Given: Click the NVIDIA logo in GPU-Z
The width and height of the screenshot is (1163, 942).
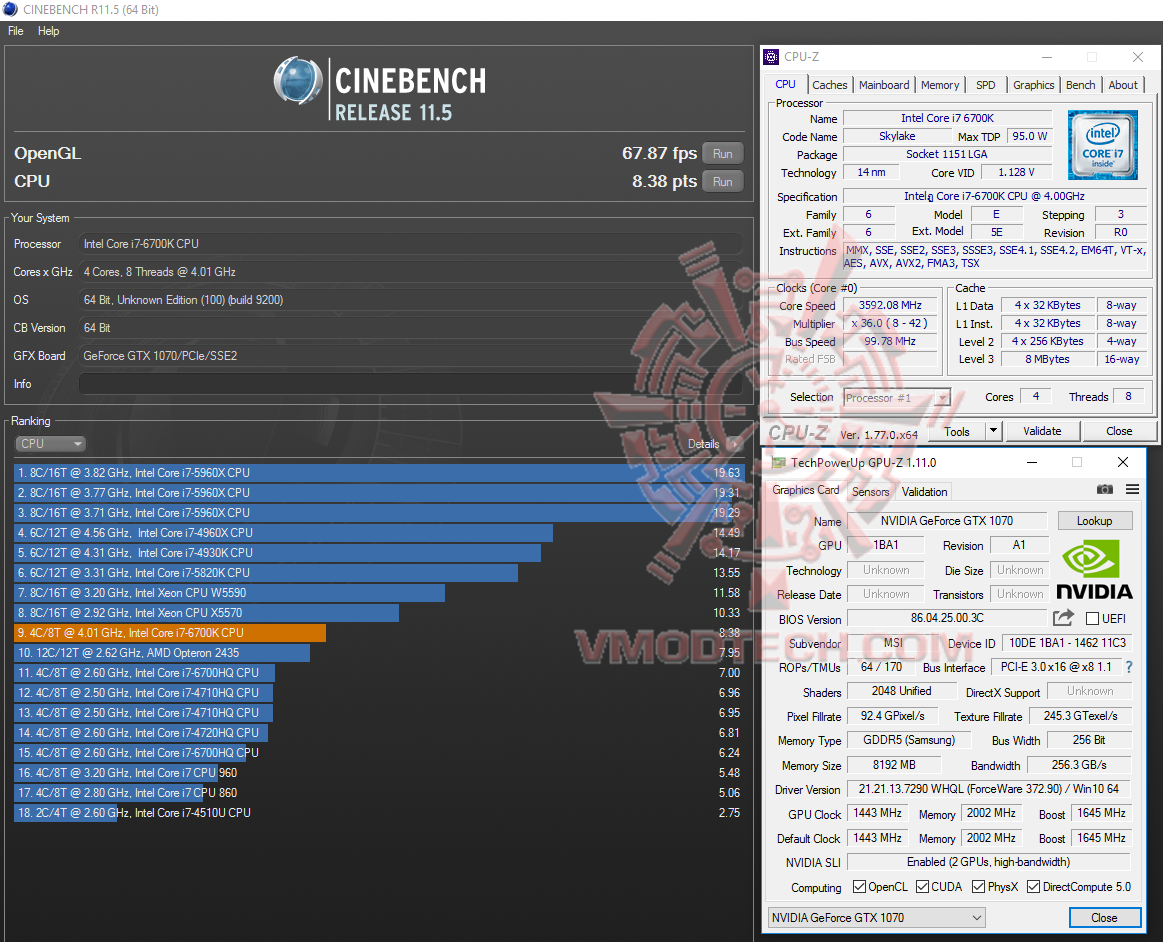Looking at the screenshot, I should point(1094,569).
